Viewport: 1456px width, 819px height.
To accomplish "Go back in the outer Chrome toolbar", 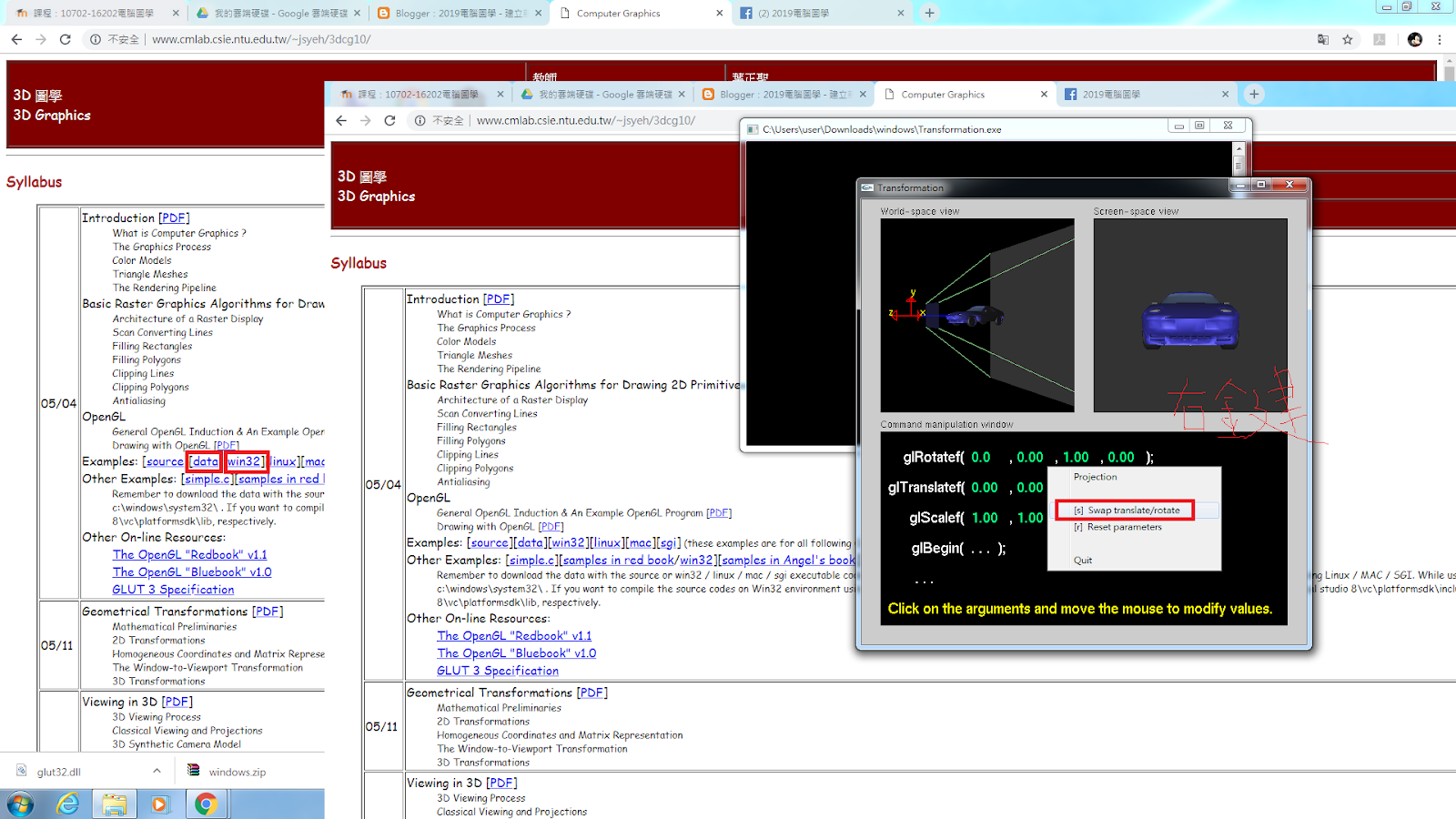I will point(16,39).
